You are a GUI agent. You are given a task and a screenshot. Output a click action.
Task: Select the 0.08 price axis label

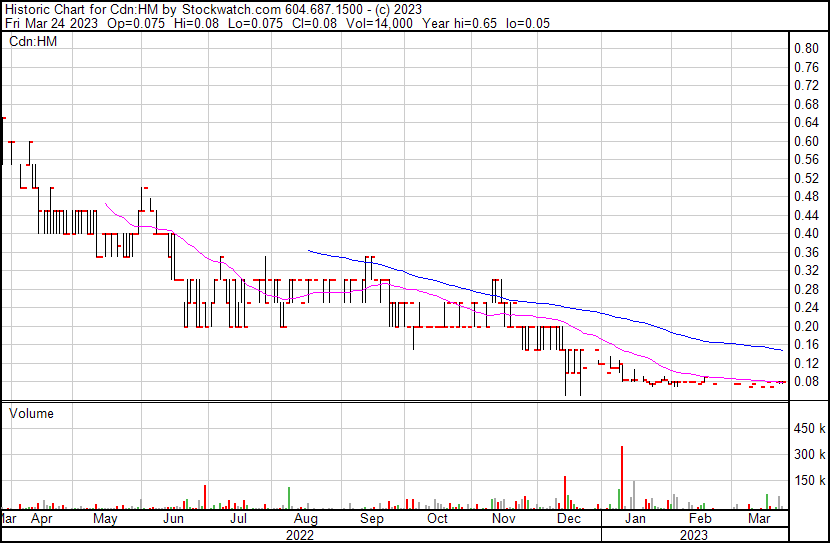pyautogui.click(x=806, y=382)
